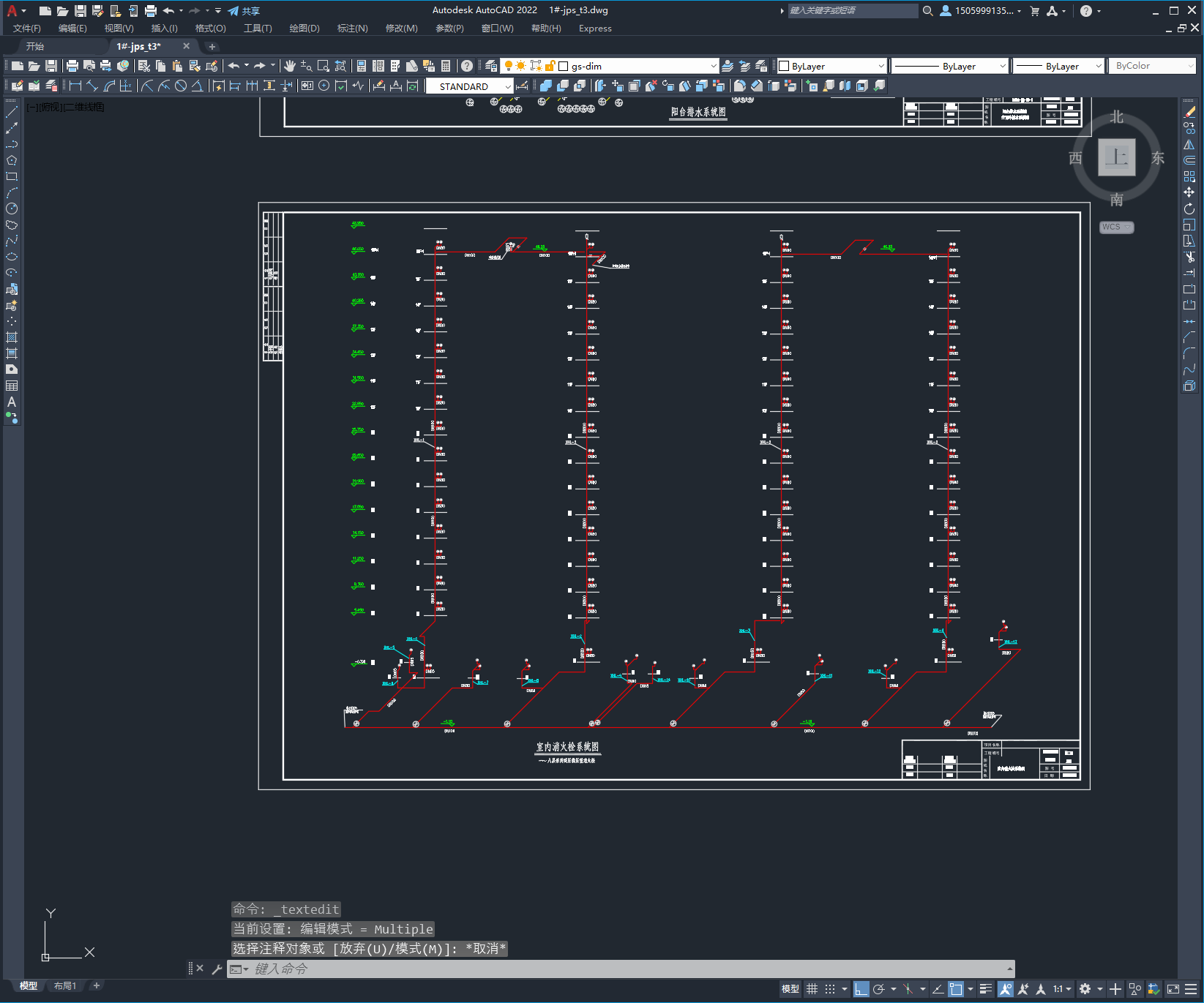This screenshot has width=1204, height=1003.
Task: Click the layer color swatch beside gs-dim
Action: (x=564, y=66)
